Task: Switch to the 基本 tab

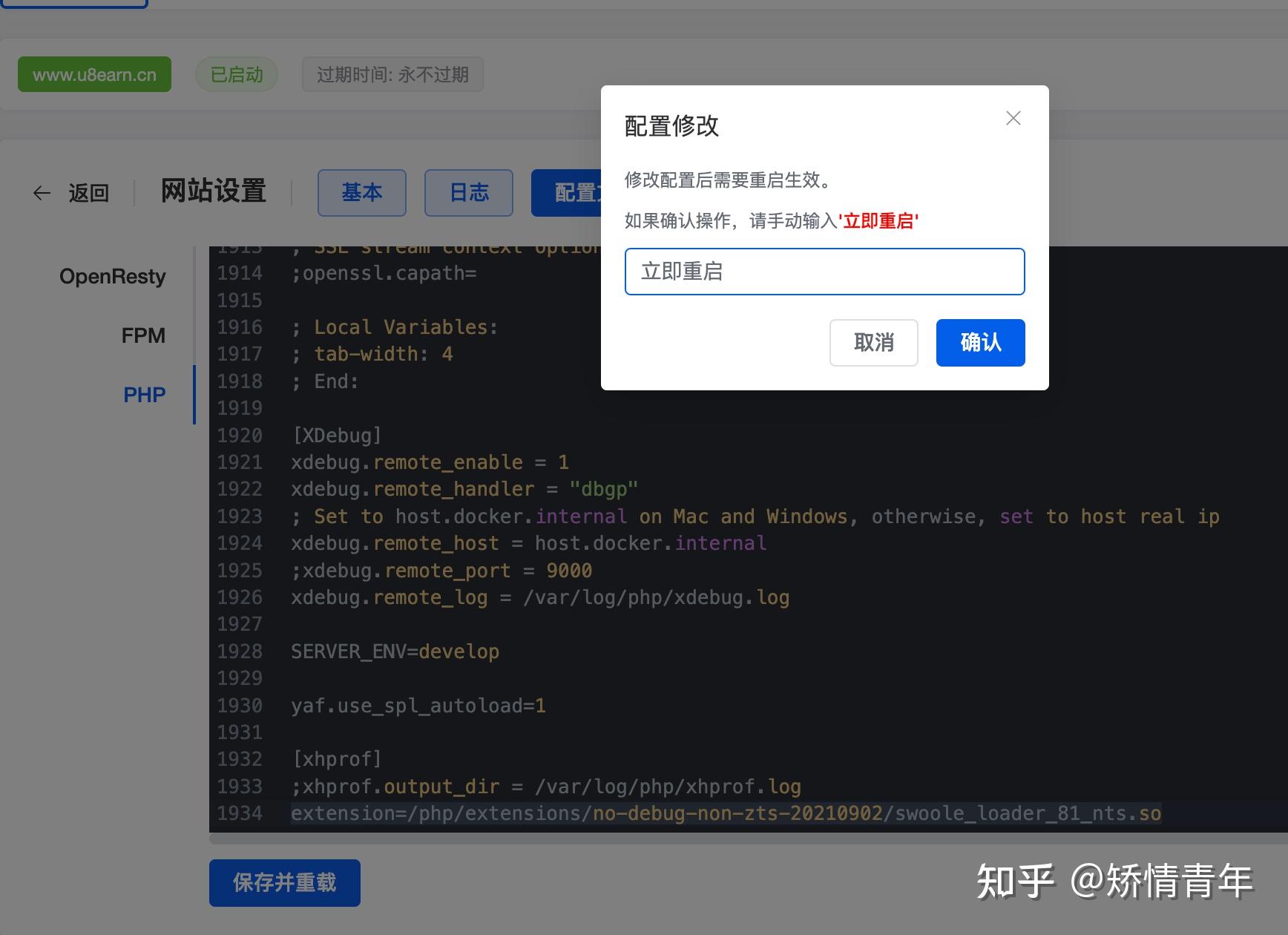Action: (361, 193)
